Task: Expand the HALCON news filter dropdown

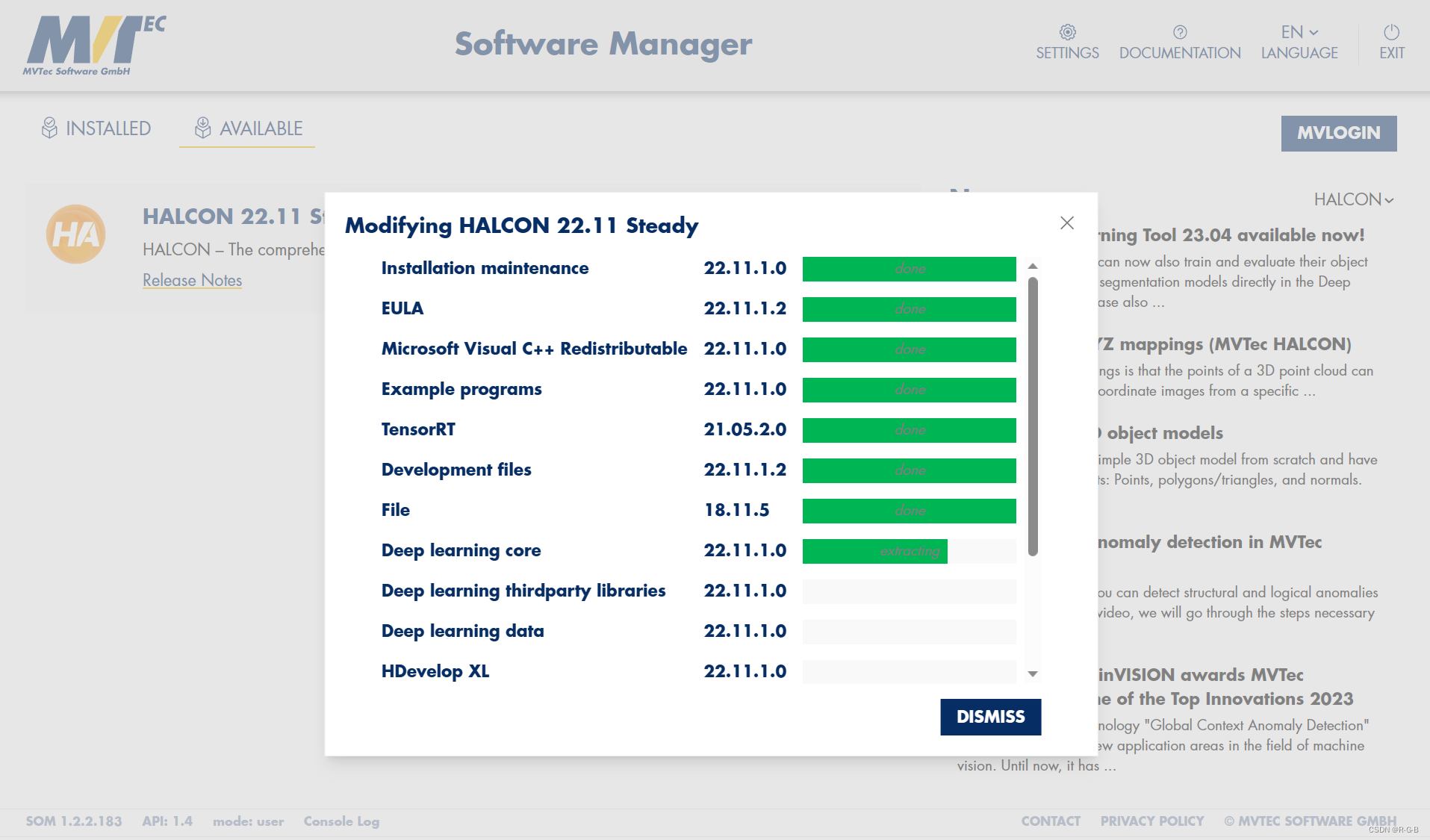Action: click(1353, 199)
